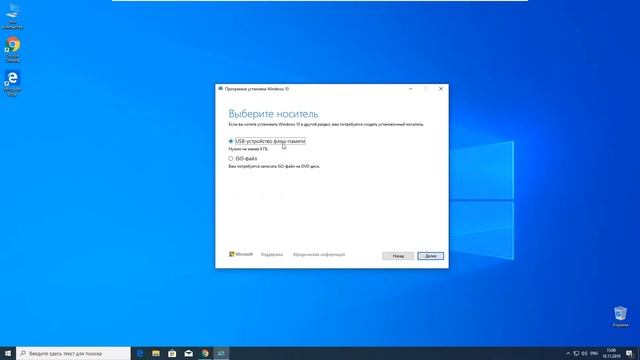Close the Windows 10 setup dialog
The width and height of the screenshot is (640, 360).
pos(441,89)
